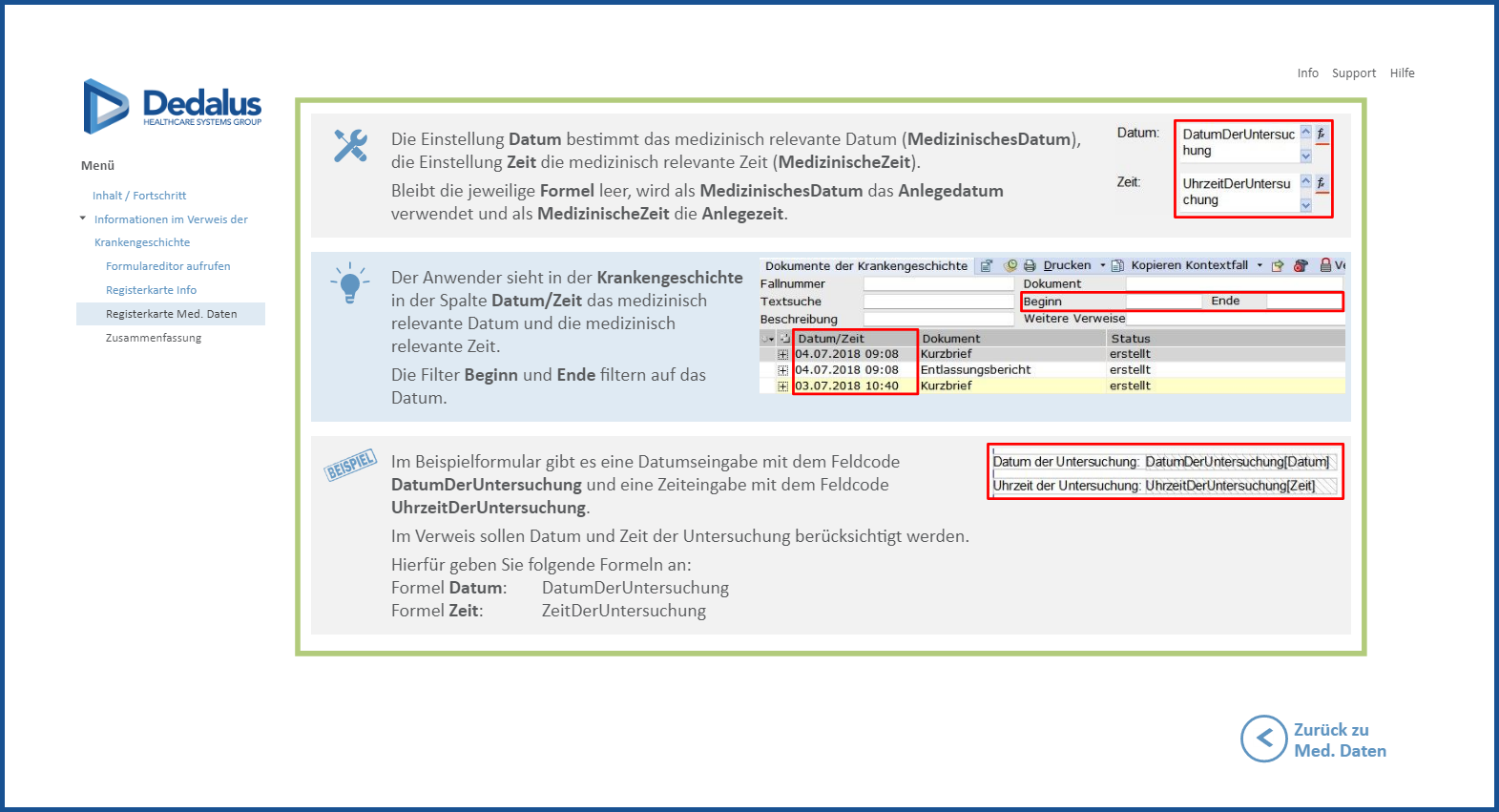The image size is (1499, 812).
Task: Go to Inhalt / Fortschritt
Action: [139, 196]
